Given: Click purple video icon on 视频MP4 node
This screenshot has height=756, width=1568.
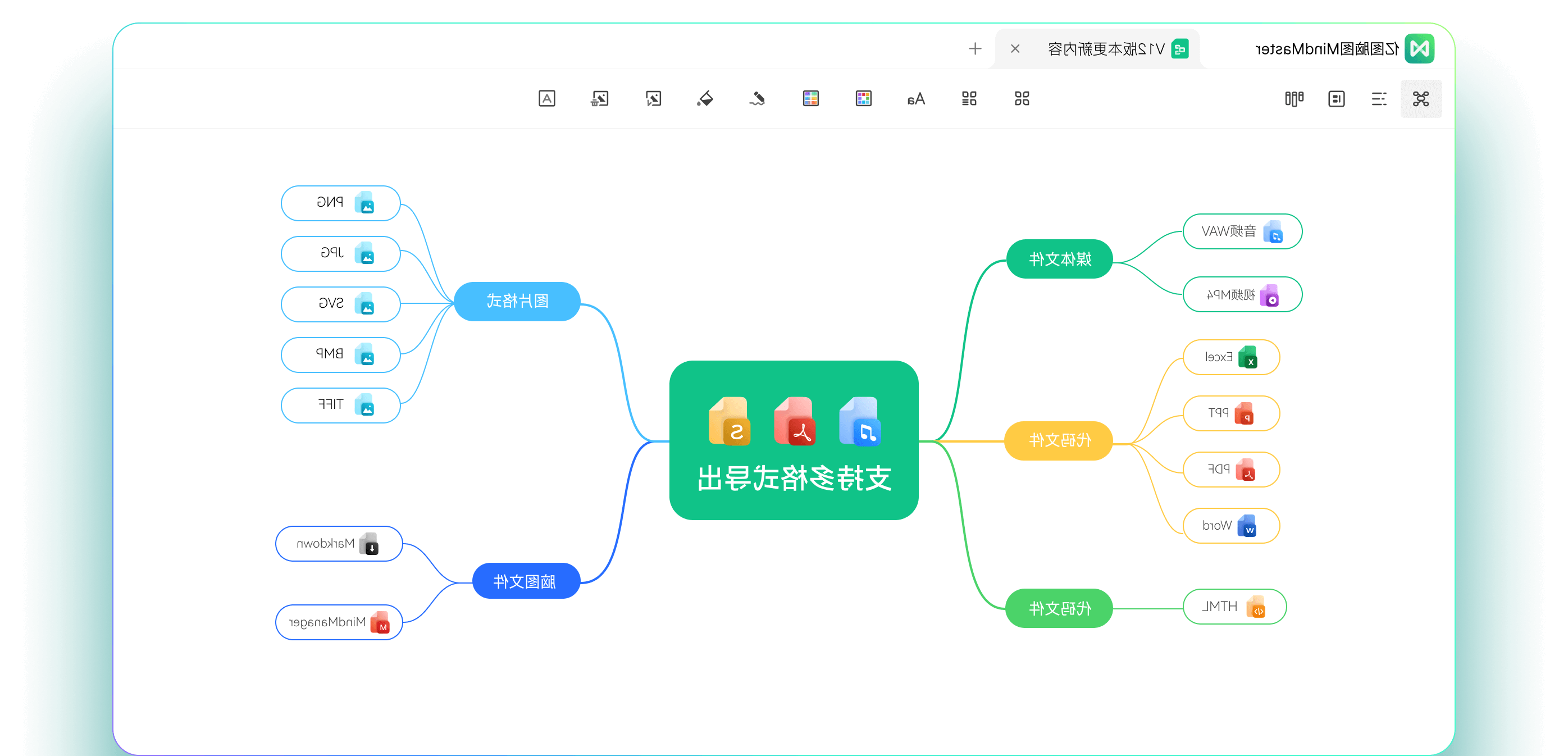Looking at the screenshot, I should [1269, 295].
